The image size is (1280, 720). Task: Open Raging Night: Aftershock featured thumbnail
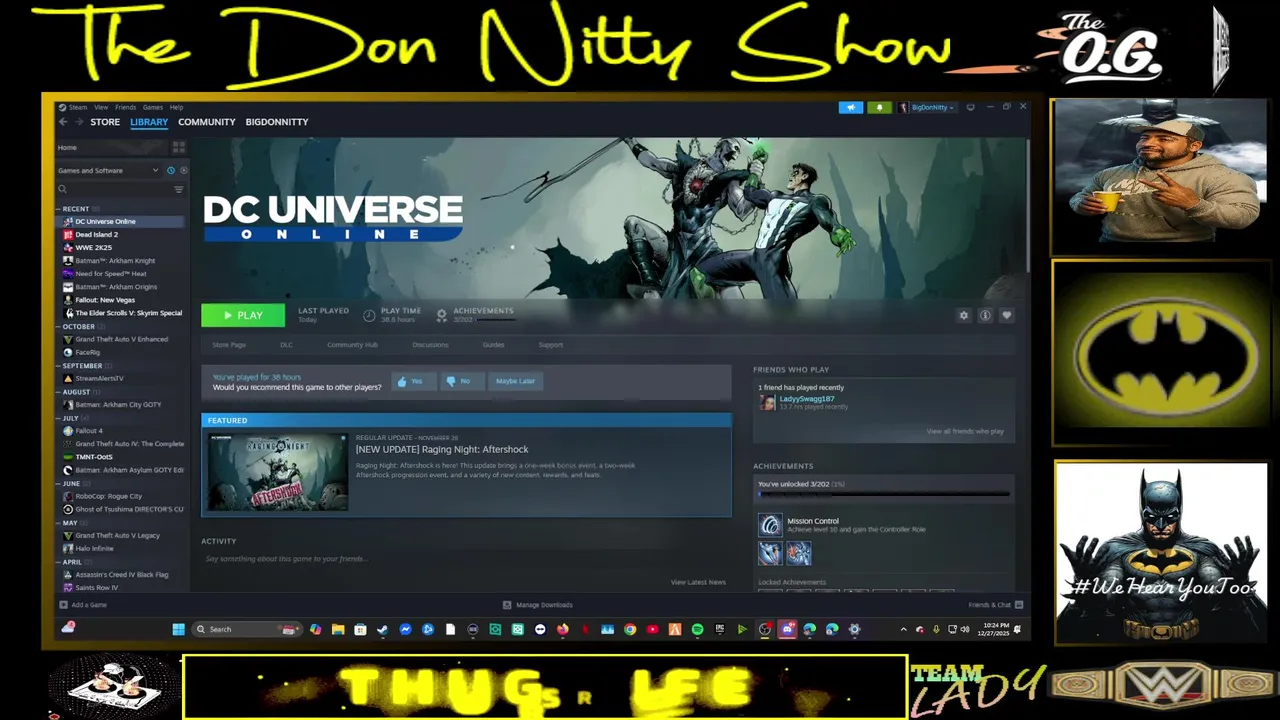(278, 472)
